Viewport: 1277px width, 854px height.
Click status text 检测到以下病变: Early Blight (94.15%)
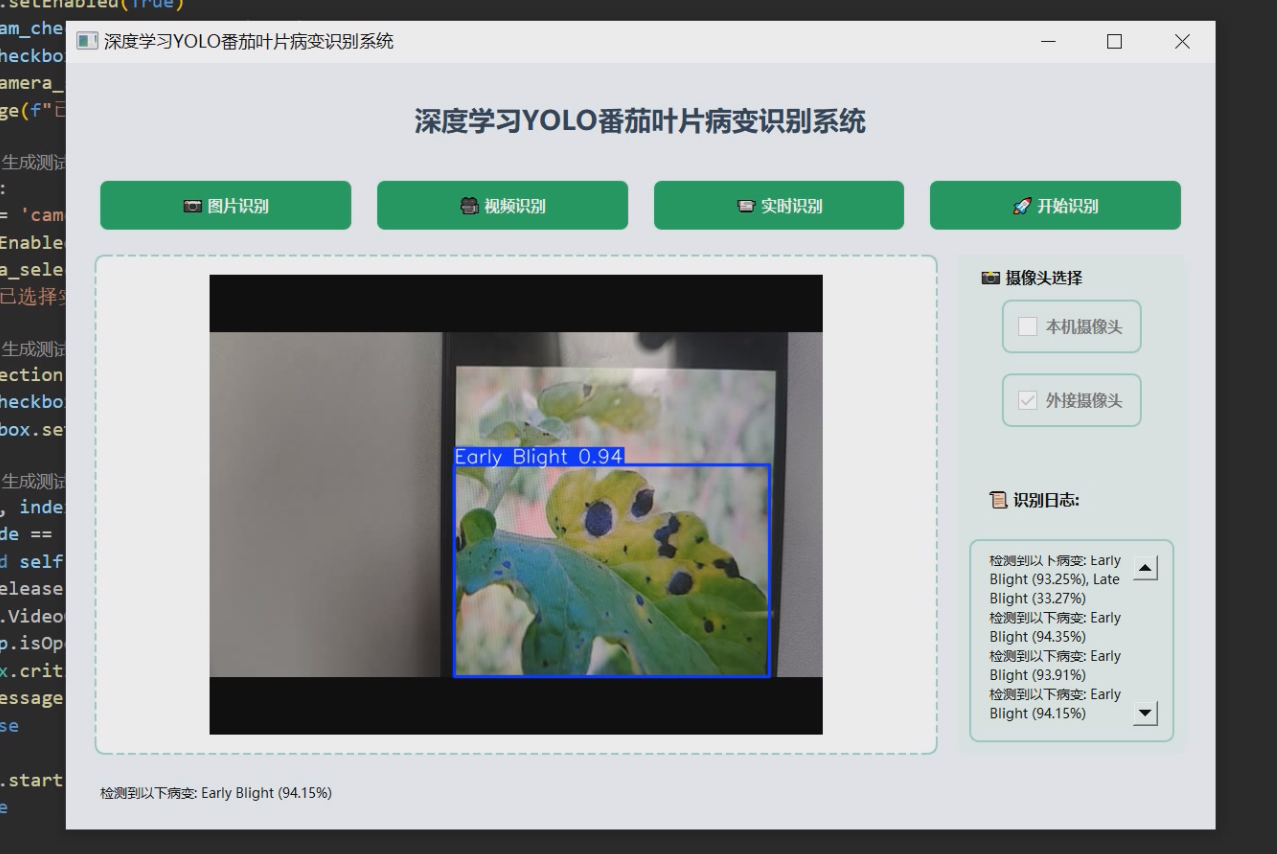216,793
